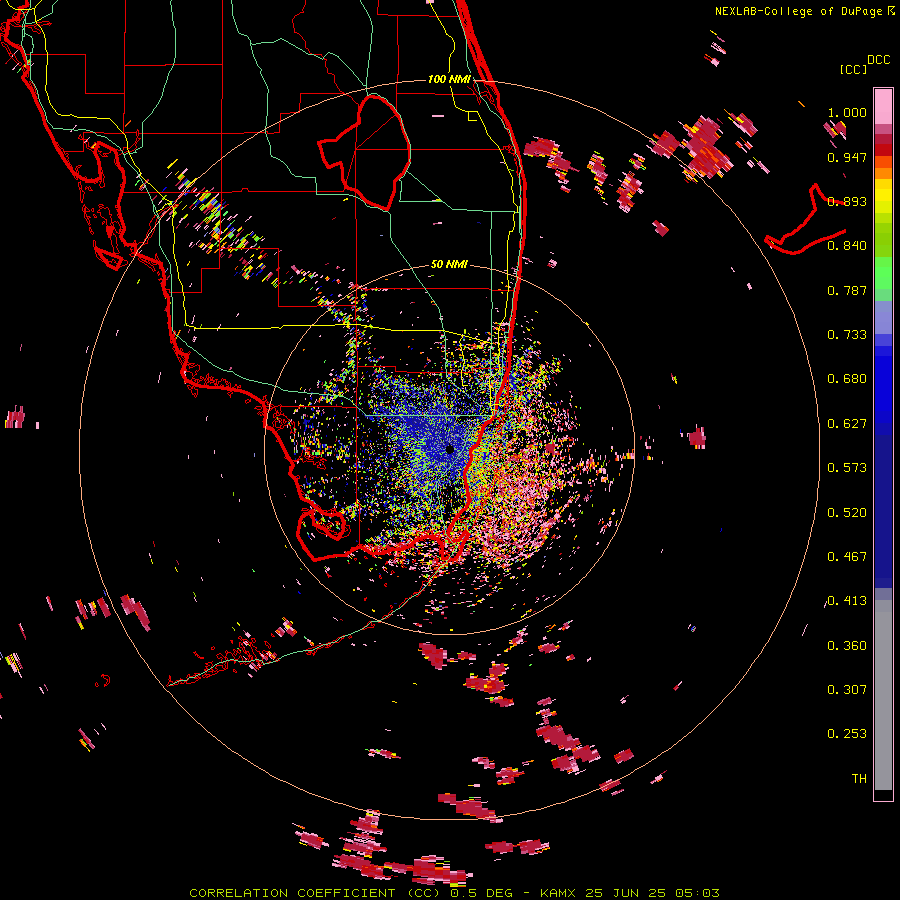The image size is (900, 900).
Task: Click the black radar site dot at center
Action: 450,449
